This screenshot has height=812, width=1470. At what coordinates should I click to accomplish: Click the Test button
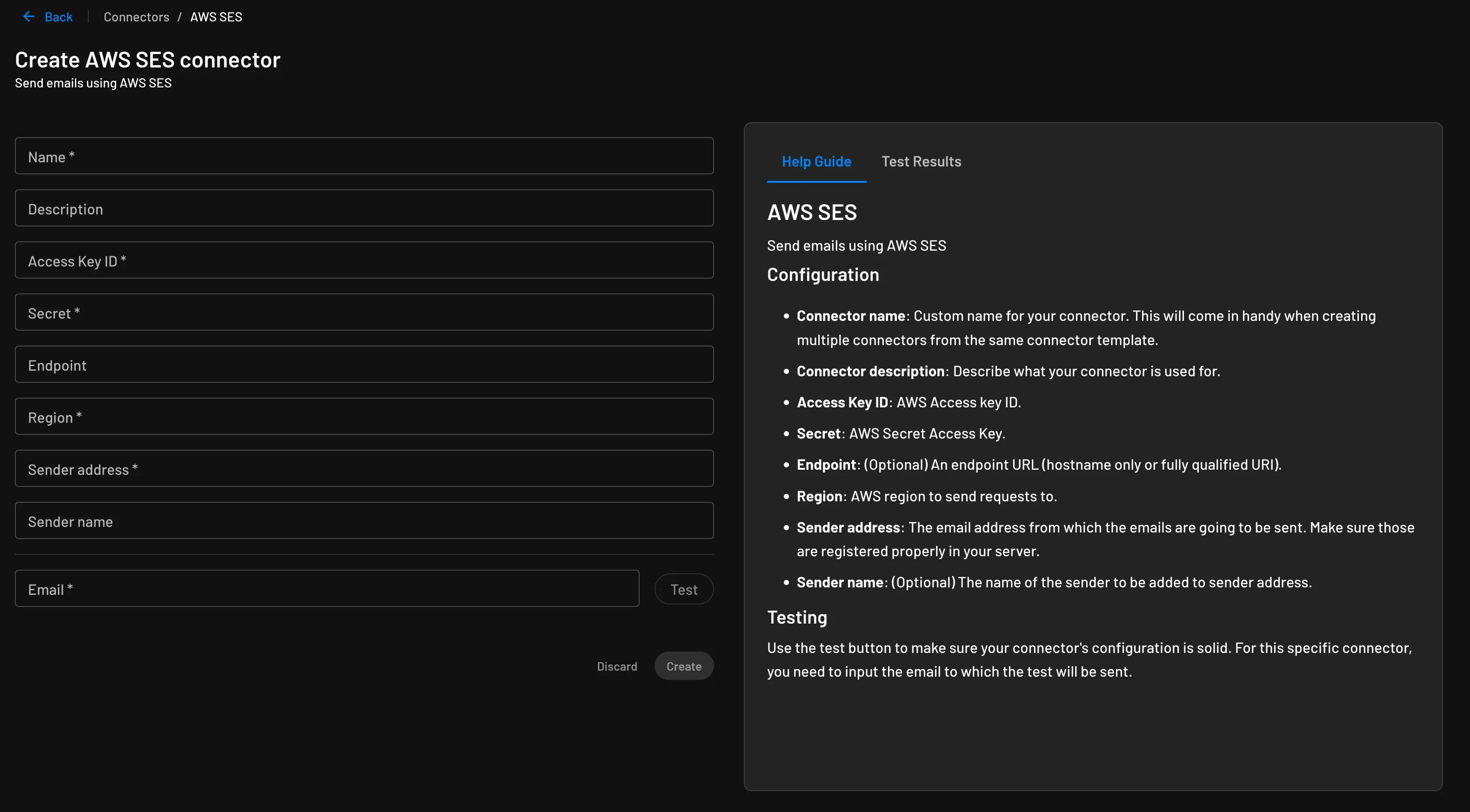tap(684, 589)
